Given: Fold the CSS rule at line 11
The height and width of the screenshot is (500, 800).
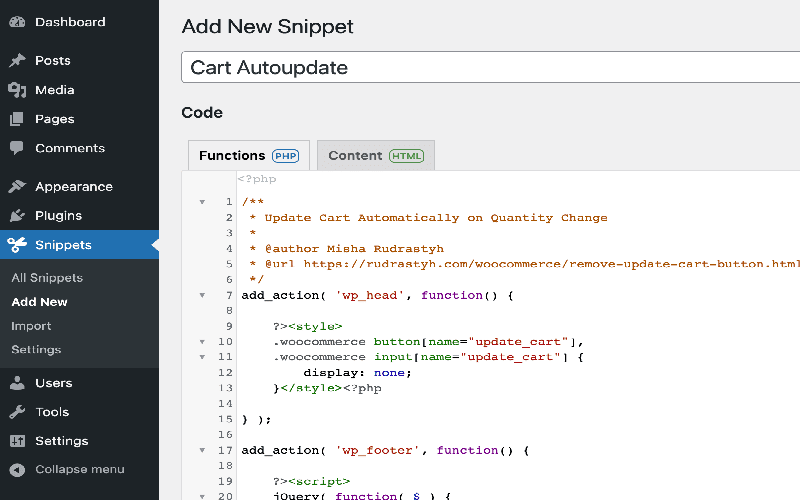Looking at the screenshot, I should pos(202,357).
